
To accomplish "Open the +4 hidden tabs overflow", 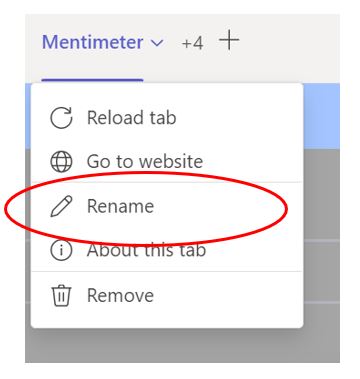I will [192, 43].
